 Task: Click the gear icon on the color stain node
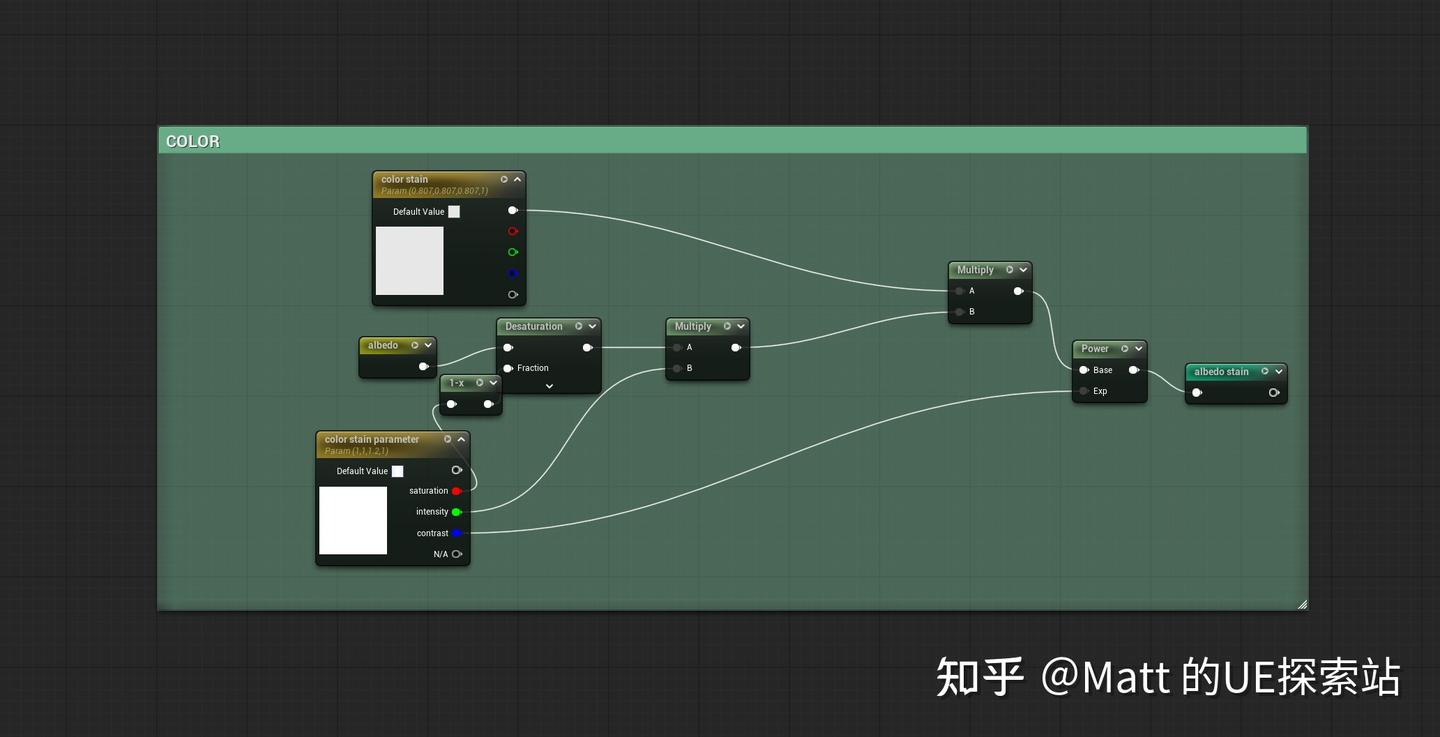tap(503, 179)
